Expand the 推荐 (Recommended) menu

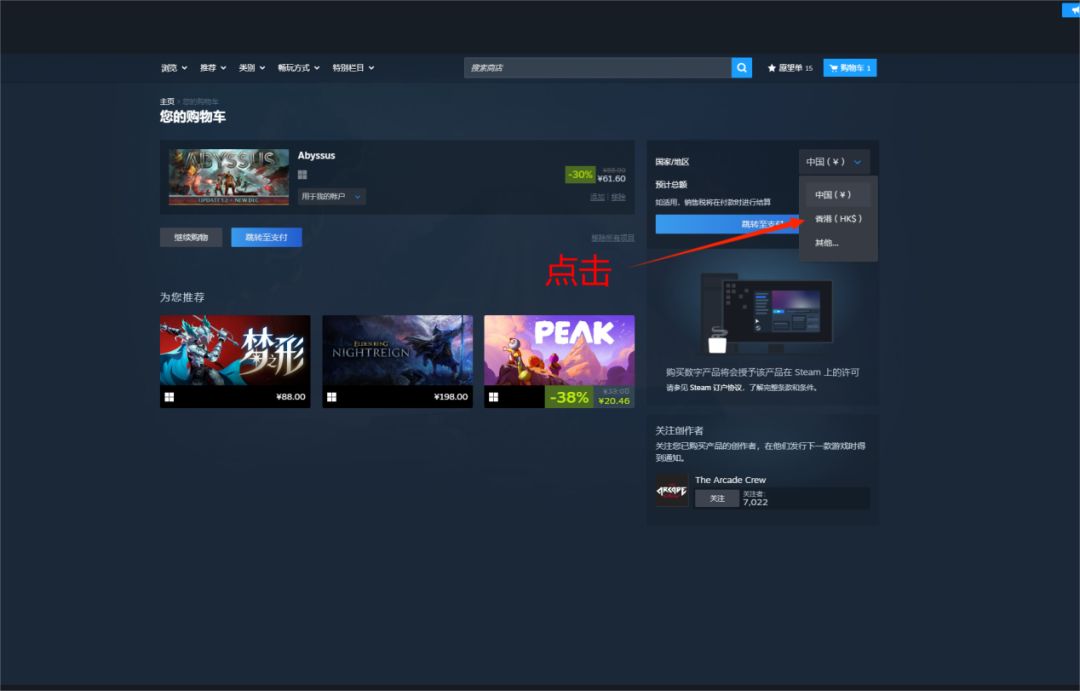[213, 68]
